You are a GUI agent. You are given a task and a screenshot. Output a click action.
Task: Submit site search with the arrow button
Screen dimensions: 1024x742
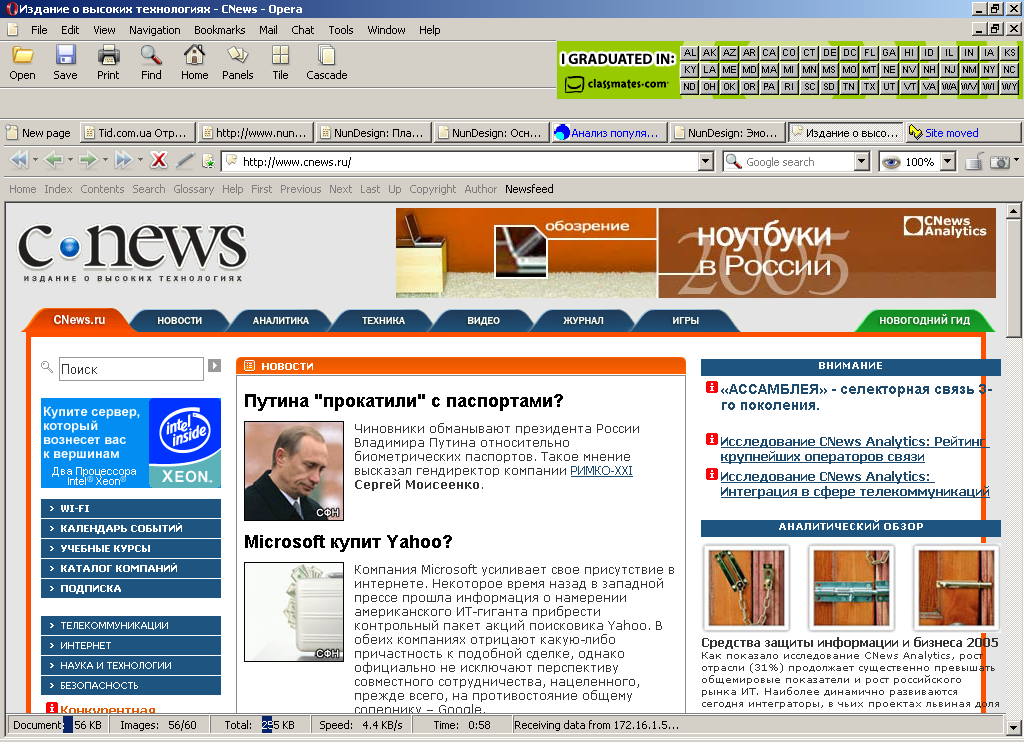(x=214, y=366)
